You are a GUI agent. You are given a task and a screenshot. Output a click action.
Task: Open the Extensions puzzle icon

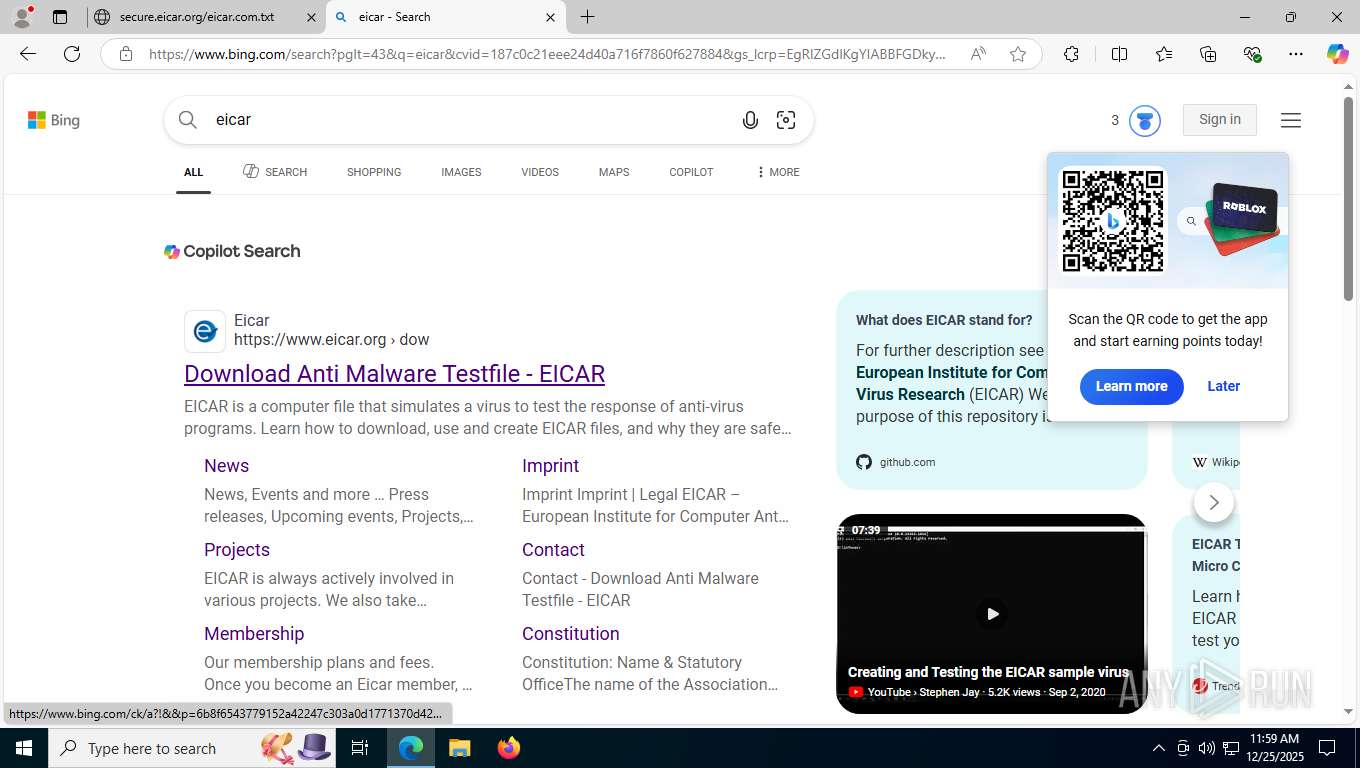[x=1071, y=54]
